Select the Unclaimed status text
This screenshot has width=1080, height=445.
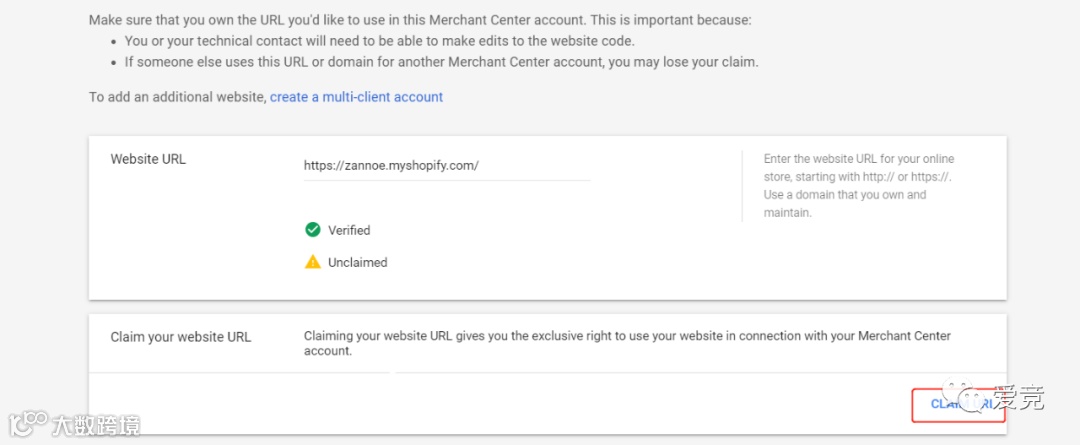(357, 262)
